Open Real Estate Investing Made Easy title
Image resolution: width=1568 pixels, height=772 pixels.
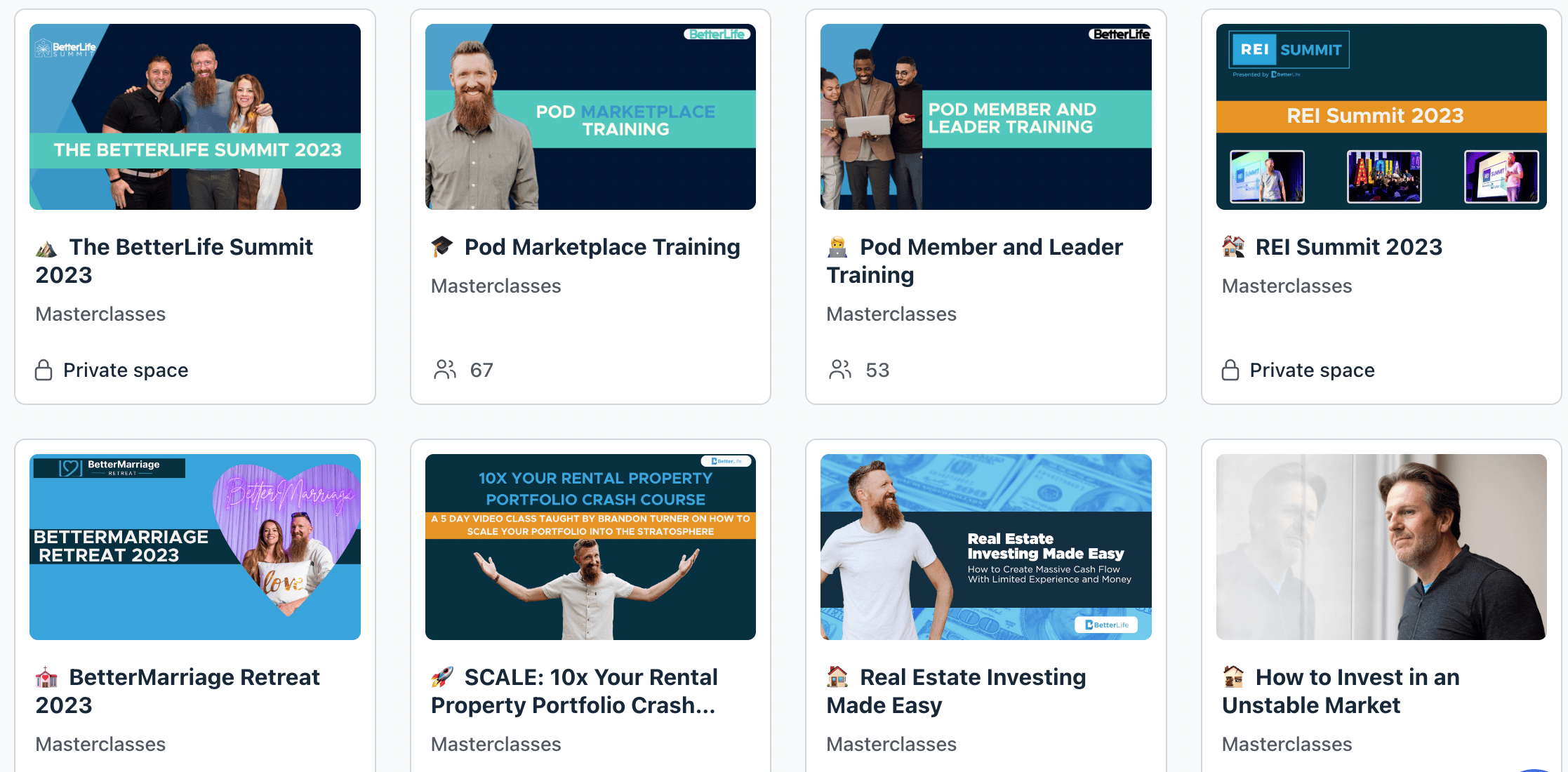(956, 691)
